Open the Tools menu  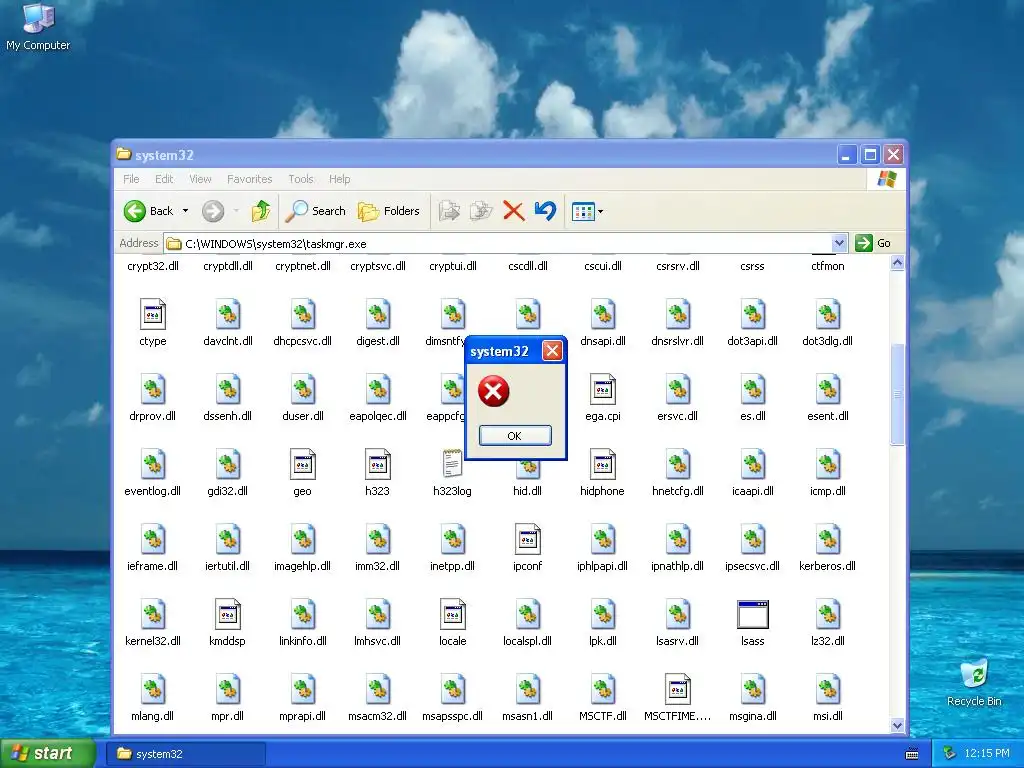pos(301,179)
